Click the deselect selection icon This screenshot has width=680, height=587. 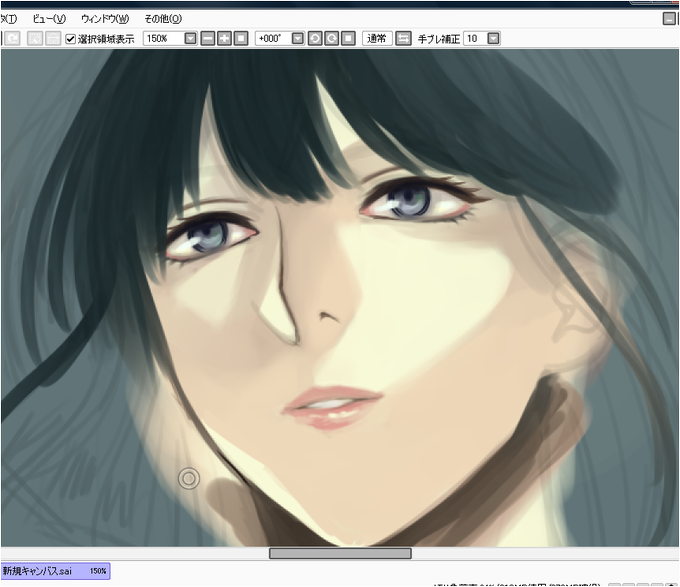(x=35, y=39)
